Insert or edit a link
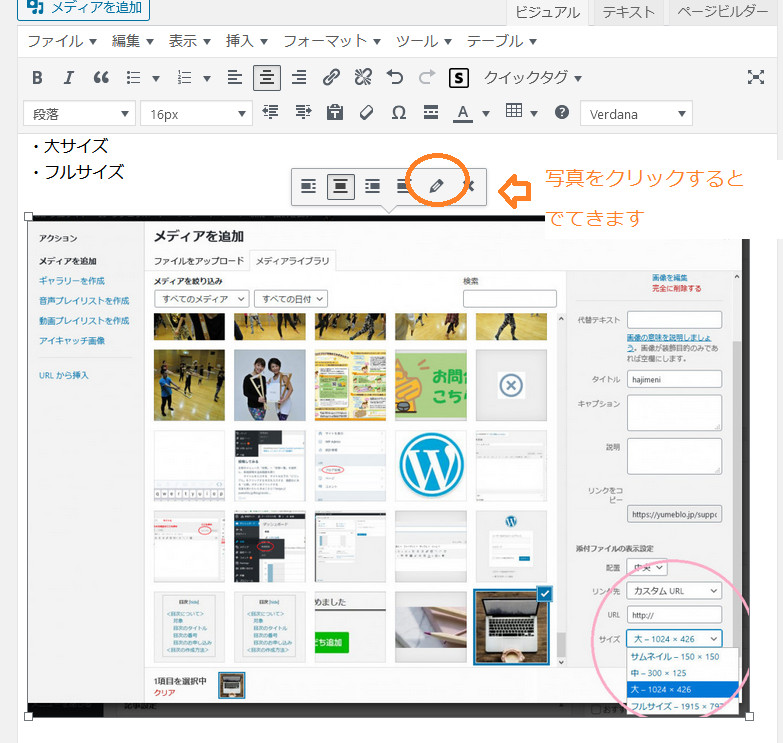 tap(331, 78)
